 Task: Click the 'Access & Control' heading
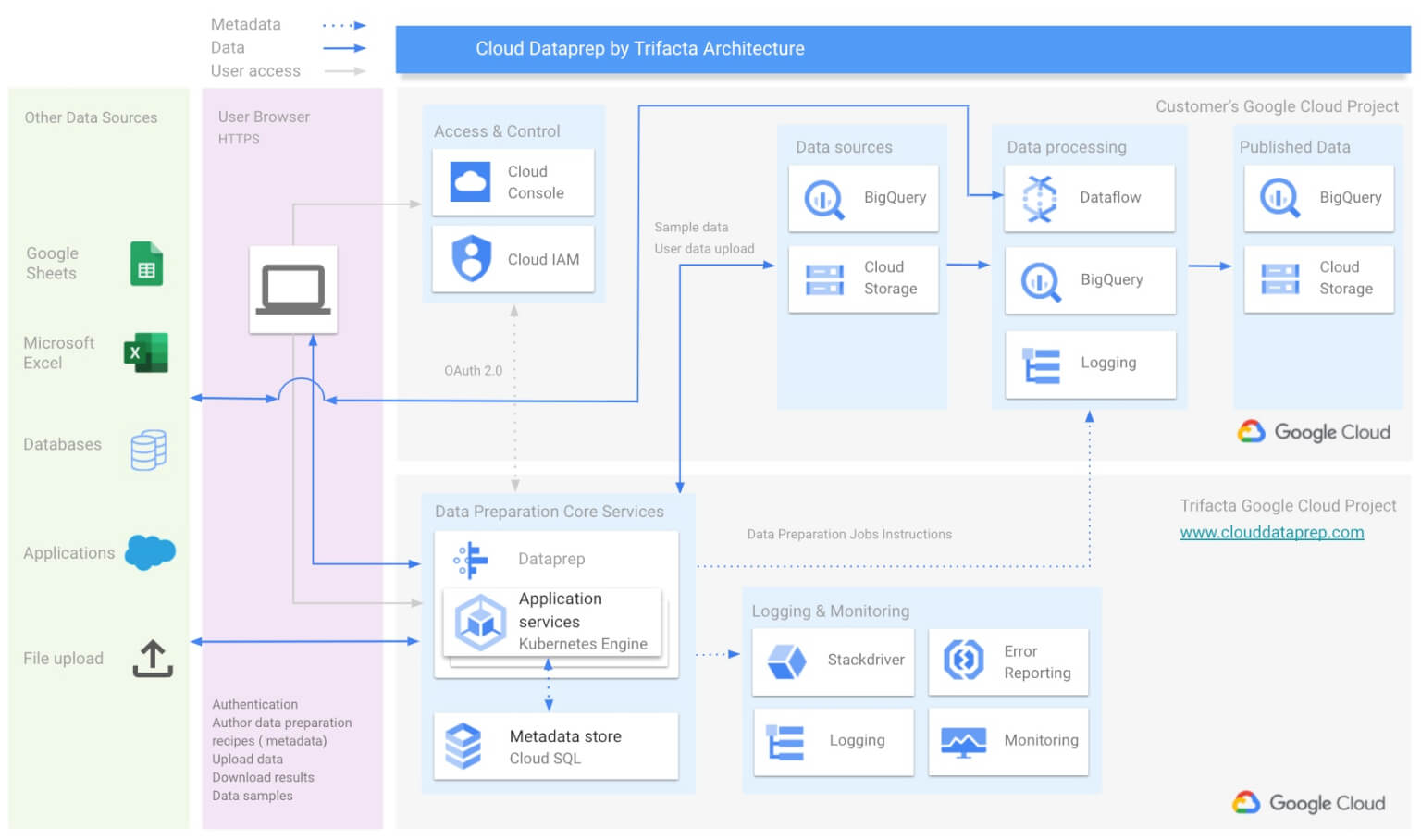[497, 131]
